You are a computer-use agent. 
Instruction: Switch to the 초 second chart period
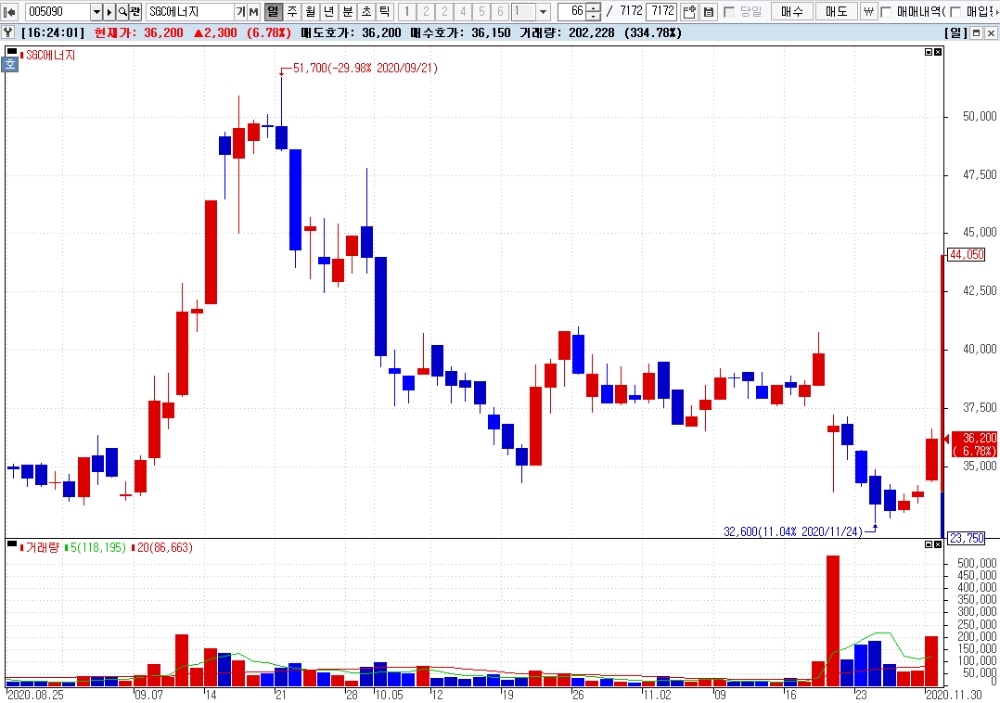(x=366, y=11)
